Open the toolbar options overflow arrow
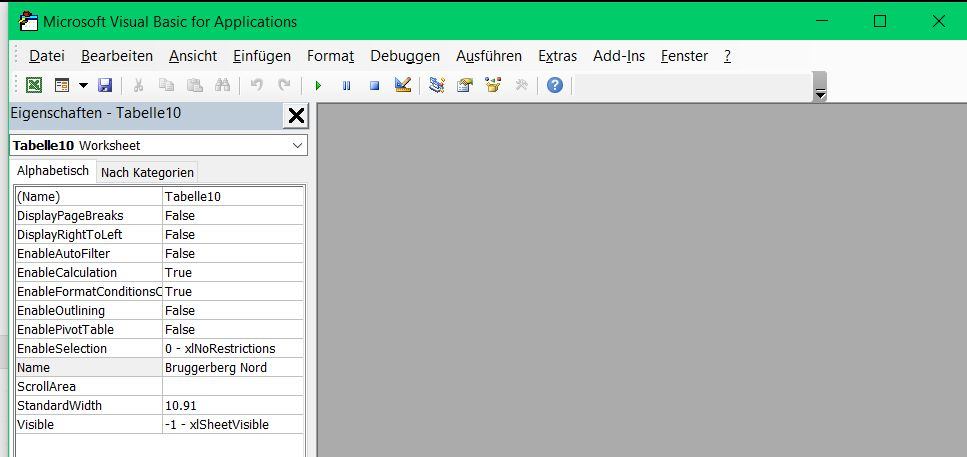The height and width of the screenshot is (457, 967). tap(820, 87)
